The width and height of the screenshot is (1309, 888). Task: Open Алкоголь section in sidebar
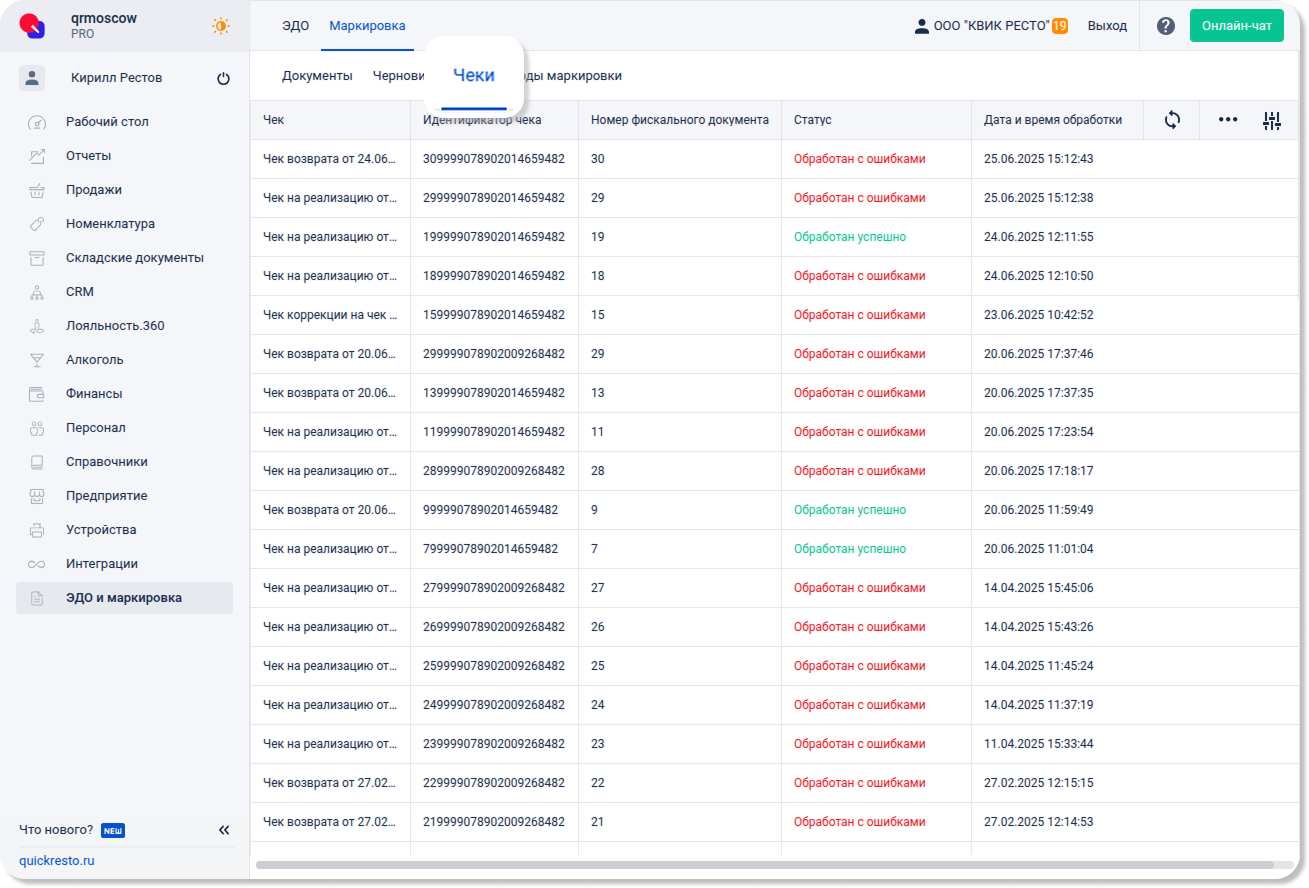[x=95, y=360]
